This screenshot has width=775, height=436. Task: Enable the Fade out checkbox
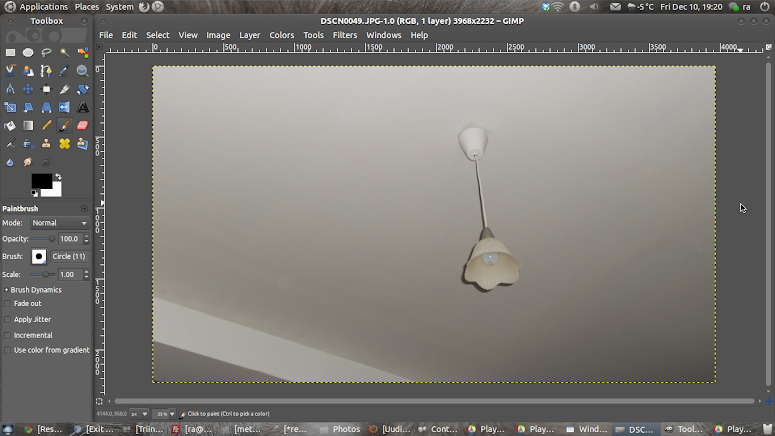pyautogui.click(x=8, y=304)
